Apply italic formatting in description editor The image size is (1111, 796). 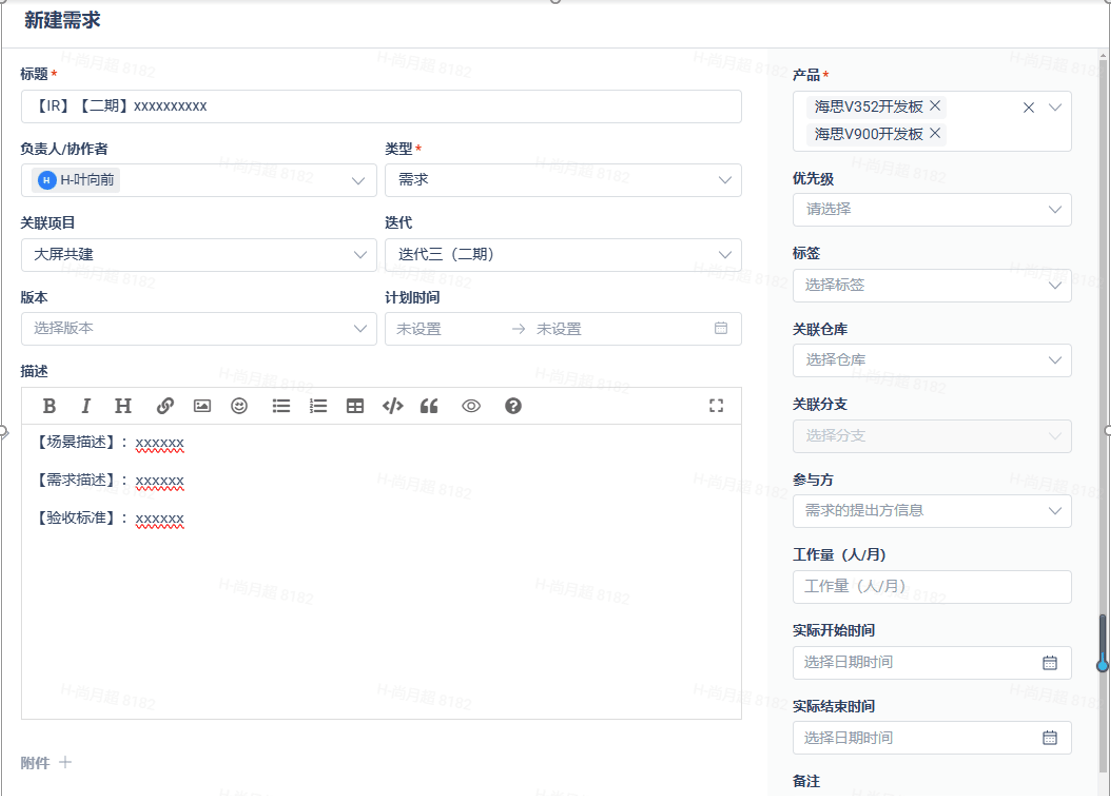tap(86, 406)
